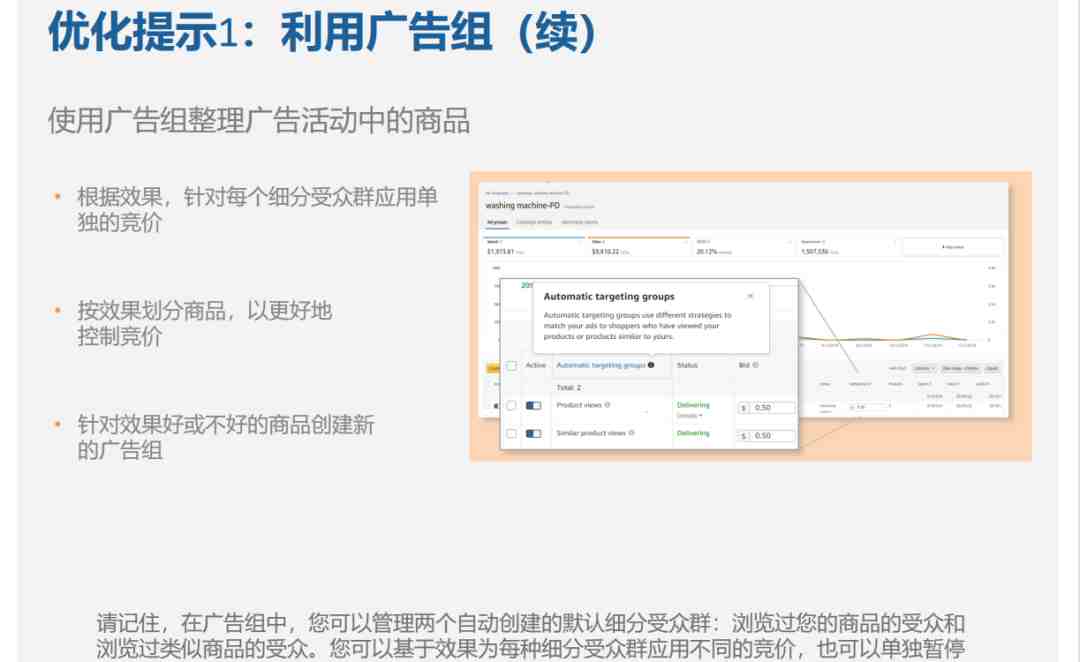Click the info icon beside Product views

point(608,405)
